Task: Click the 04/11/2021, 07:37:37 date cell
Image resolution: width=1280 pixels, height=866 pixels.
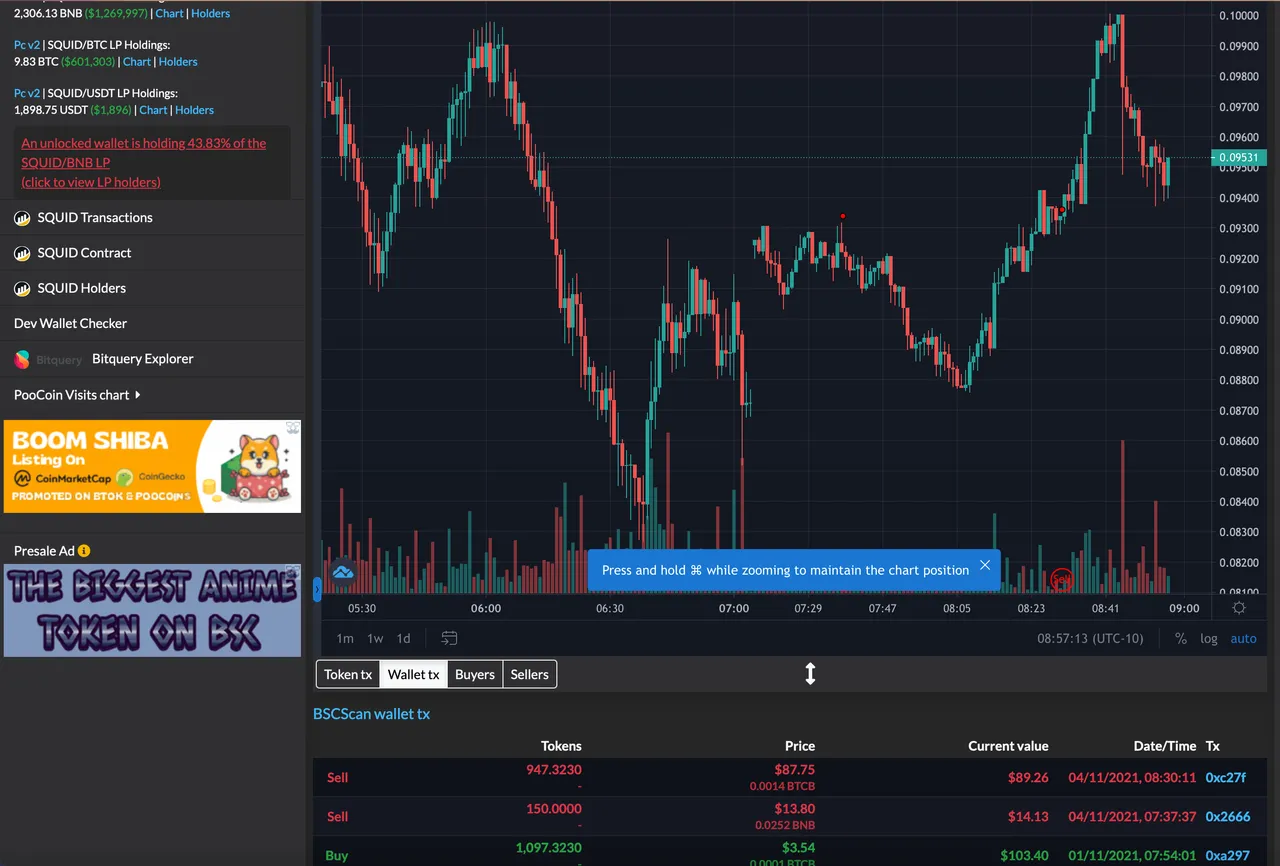Action: point(1132,816)
